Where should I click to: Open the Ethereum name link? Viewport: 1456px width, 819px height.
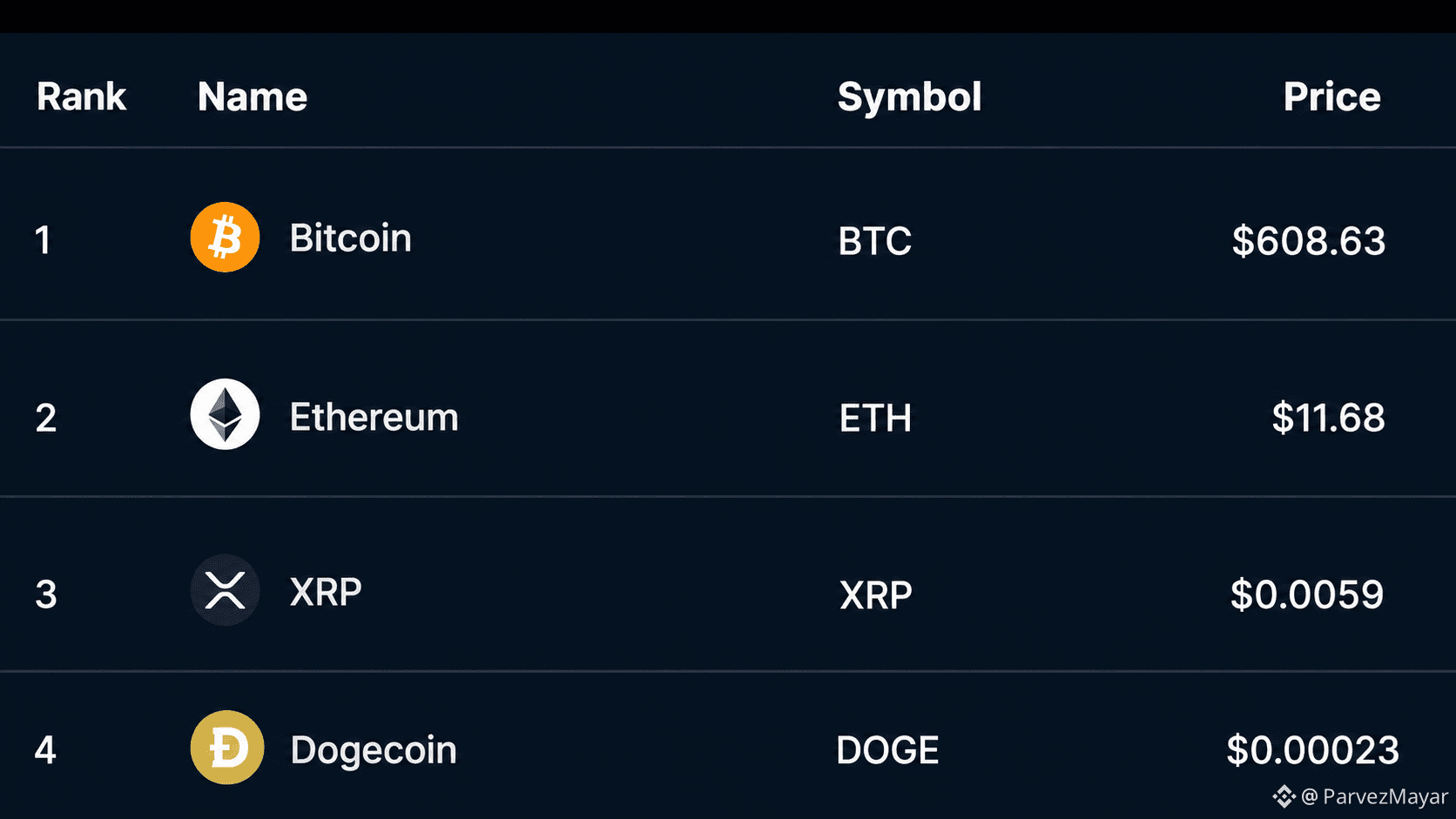click(x=374, y=417)
